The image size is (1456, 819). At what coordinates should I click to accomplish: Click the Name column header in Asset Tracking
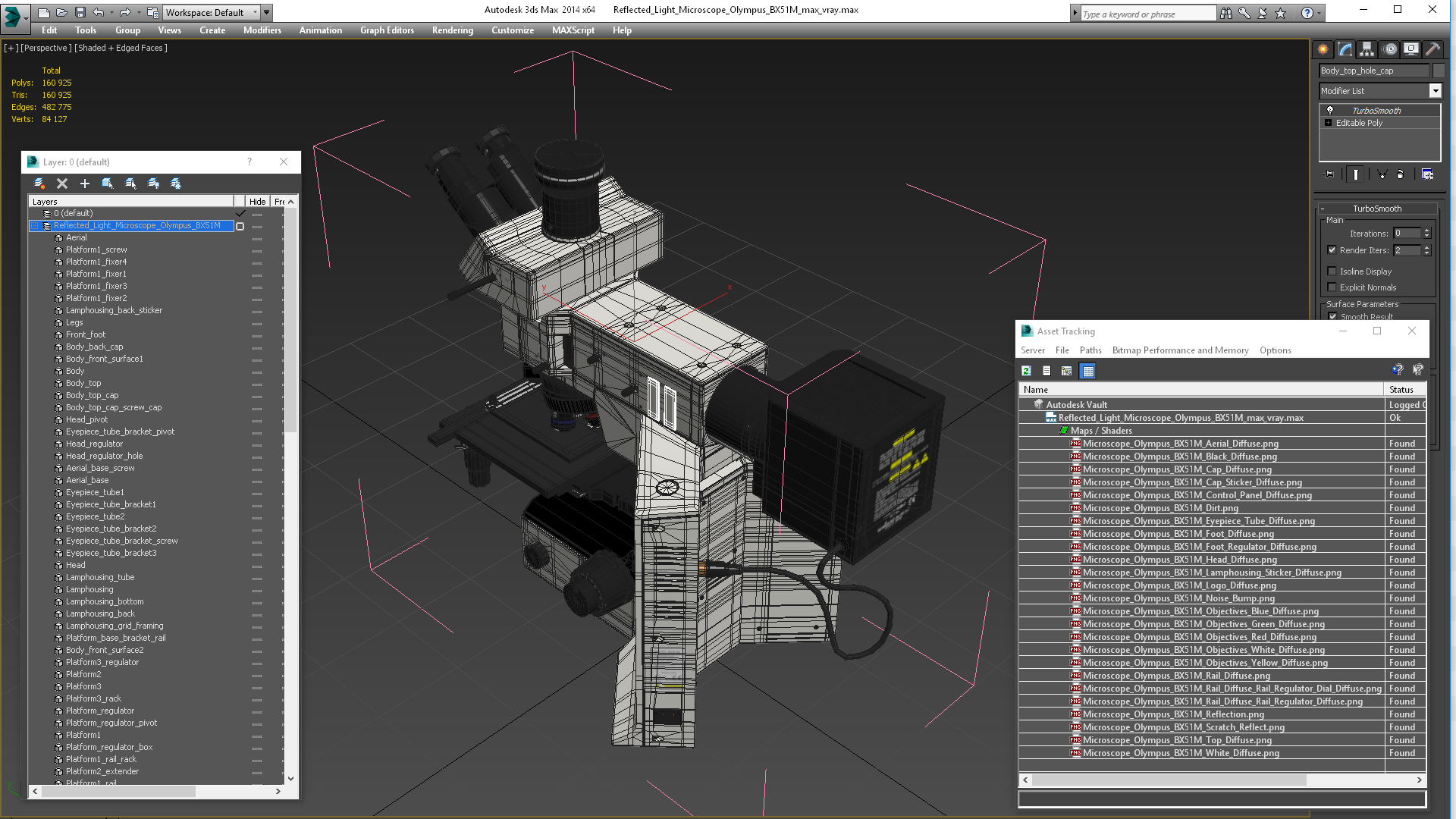(x=1201, y=390)
